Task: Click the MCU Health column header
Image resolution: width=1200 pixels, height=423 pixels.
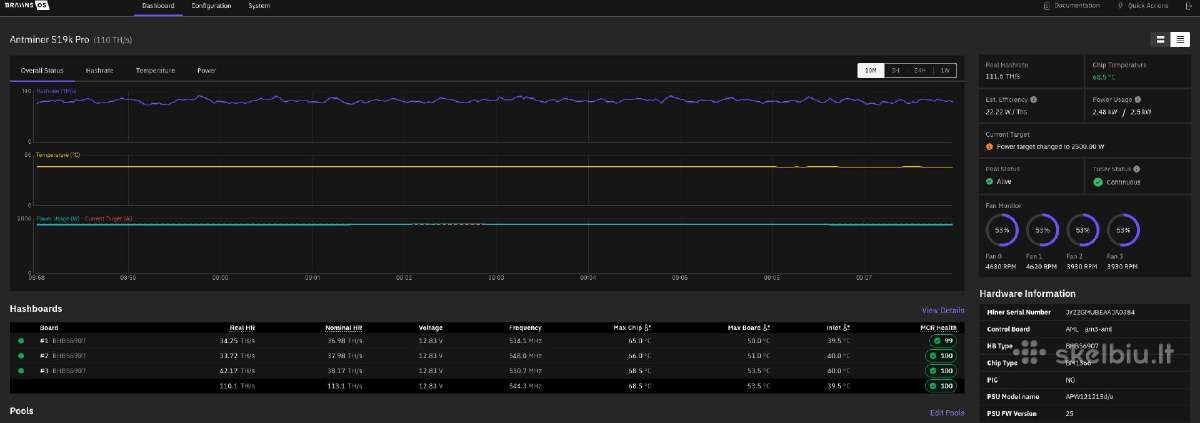Action: coord(938,327)
